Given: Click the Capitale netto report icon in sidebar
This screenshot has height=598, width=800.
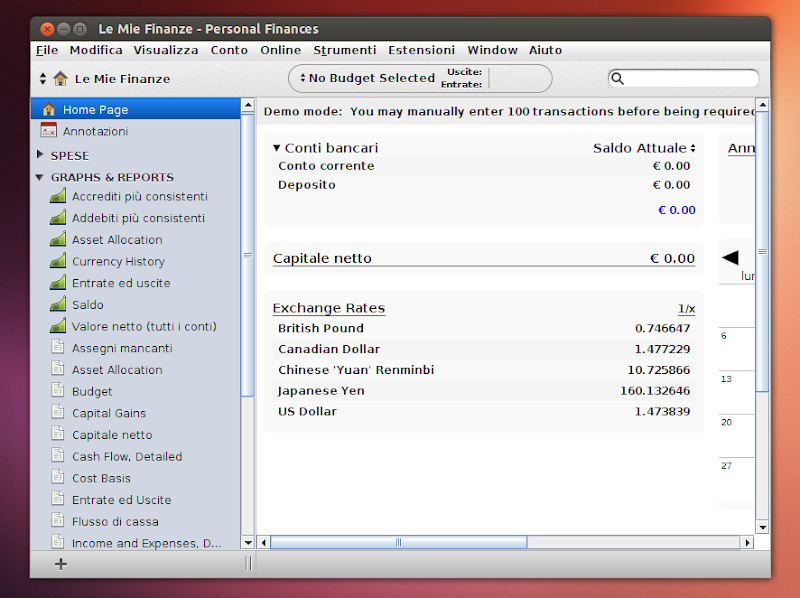Looking at the screenshot, I should click(58, 434).
